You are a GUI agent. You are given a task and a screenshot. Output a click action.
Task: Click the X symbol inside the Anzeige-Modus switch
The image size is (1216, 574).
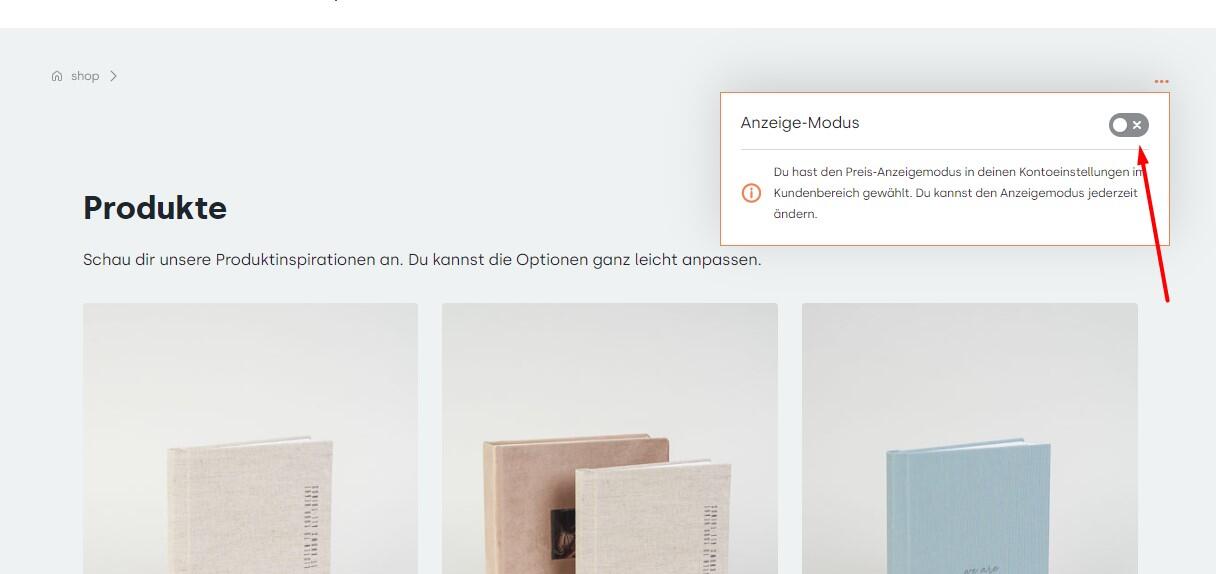click(1137, 125)
